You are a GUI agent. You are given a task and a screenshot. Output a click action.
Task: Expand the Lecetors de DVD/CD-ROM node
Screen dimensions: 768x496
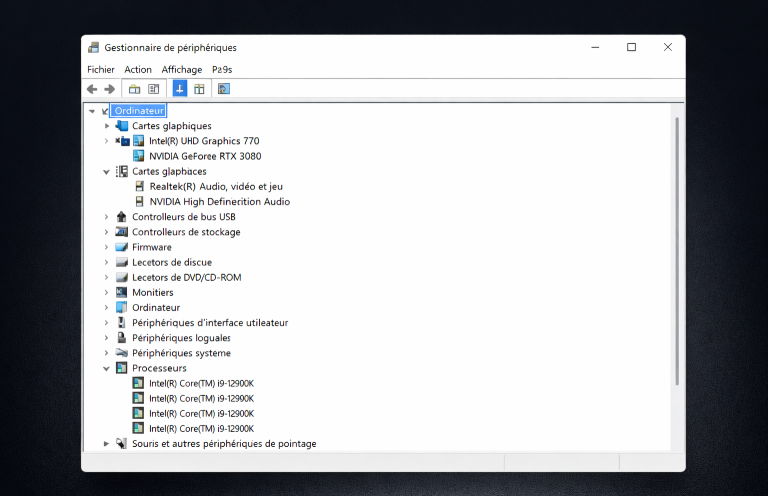[107, 278]
